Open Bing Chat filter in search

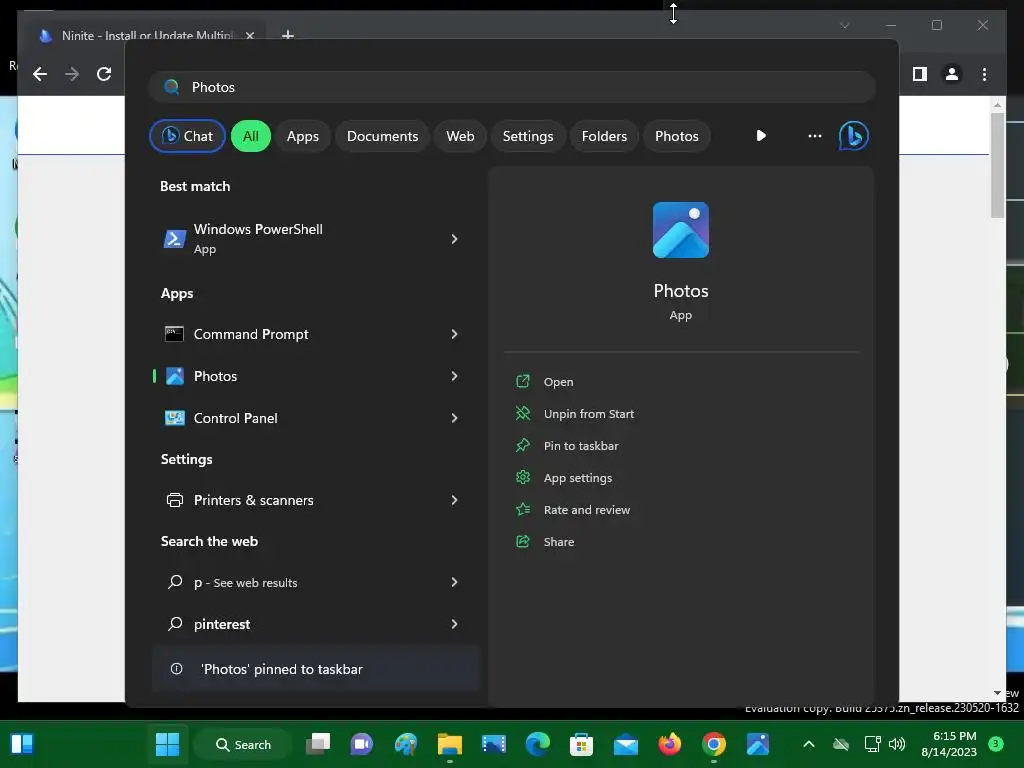pos(187,136)
